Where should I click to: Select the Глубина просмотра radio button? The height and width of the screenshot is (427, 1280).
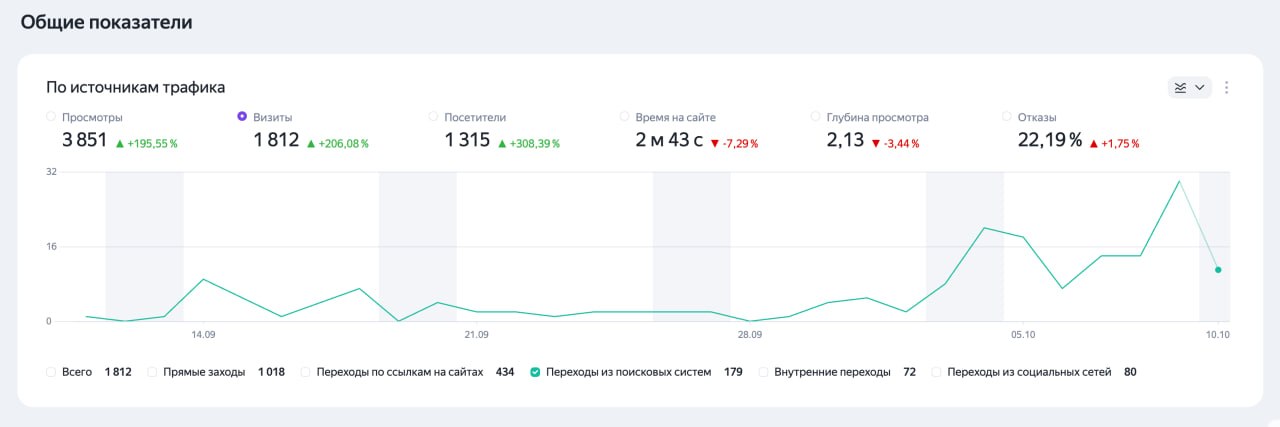tap(816, 117)
